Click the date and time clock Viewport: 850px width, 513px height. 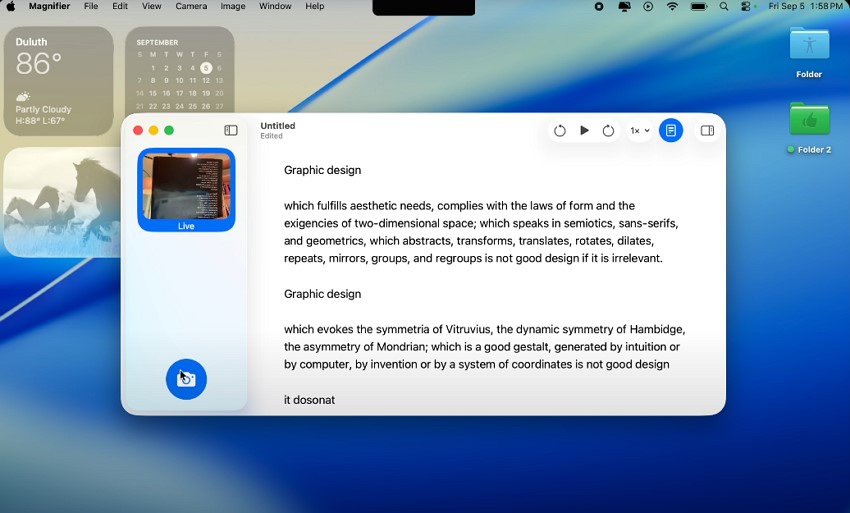(x=806, y=7)
